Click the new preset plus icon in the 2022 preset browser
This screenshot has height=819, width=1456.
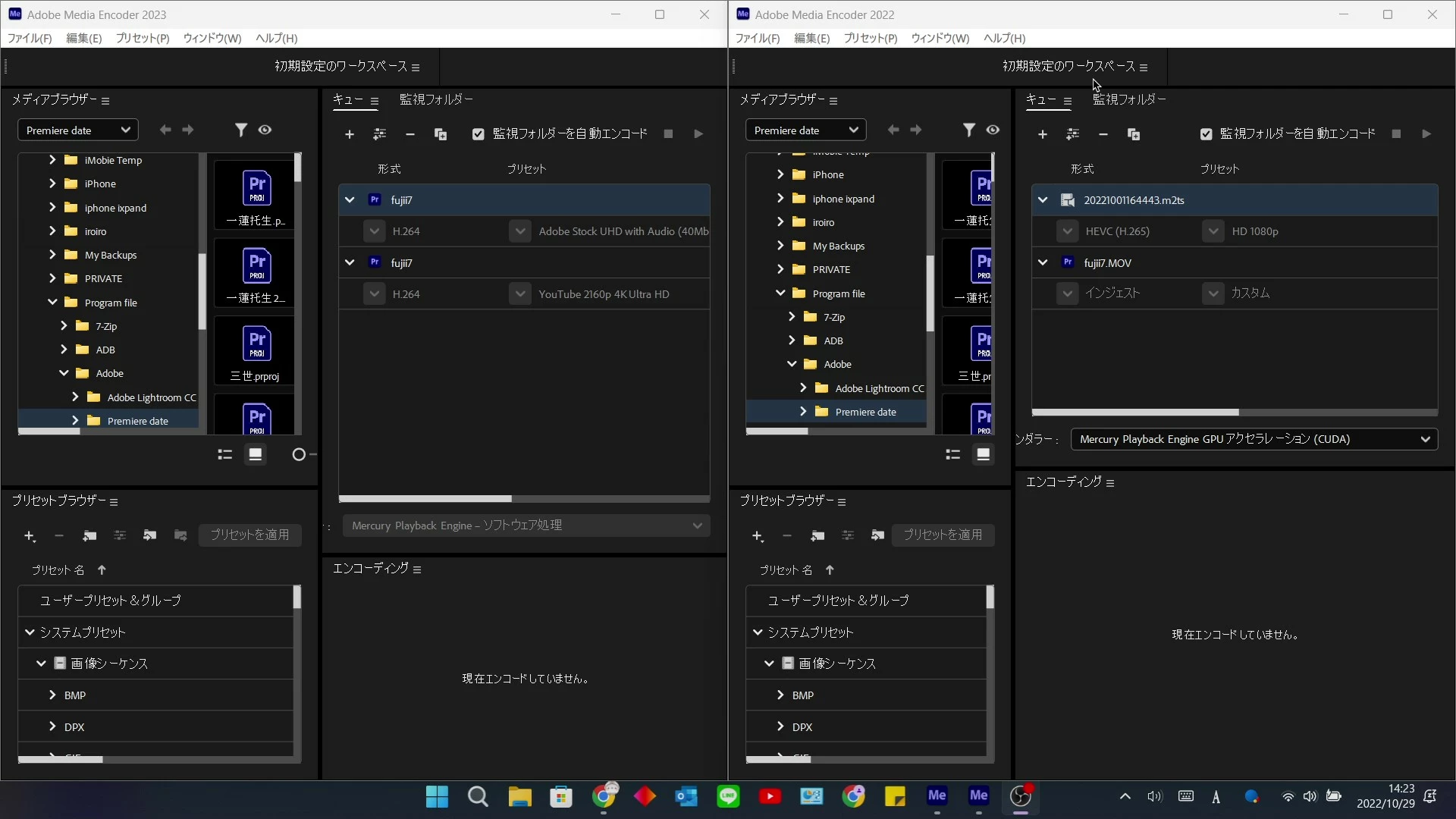(757, 535)
